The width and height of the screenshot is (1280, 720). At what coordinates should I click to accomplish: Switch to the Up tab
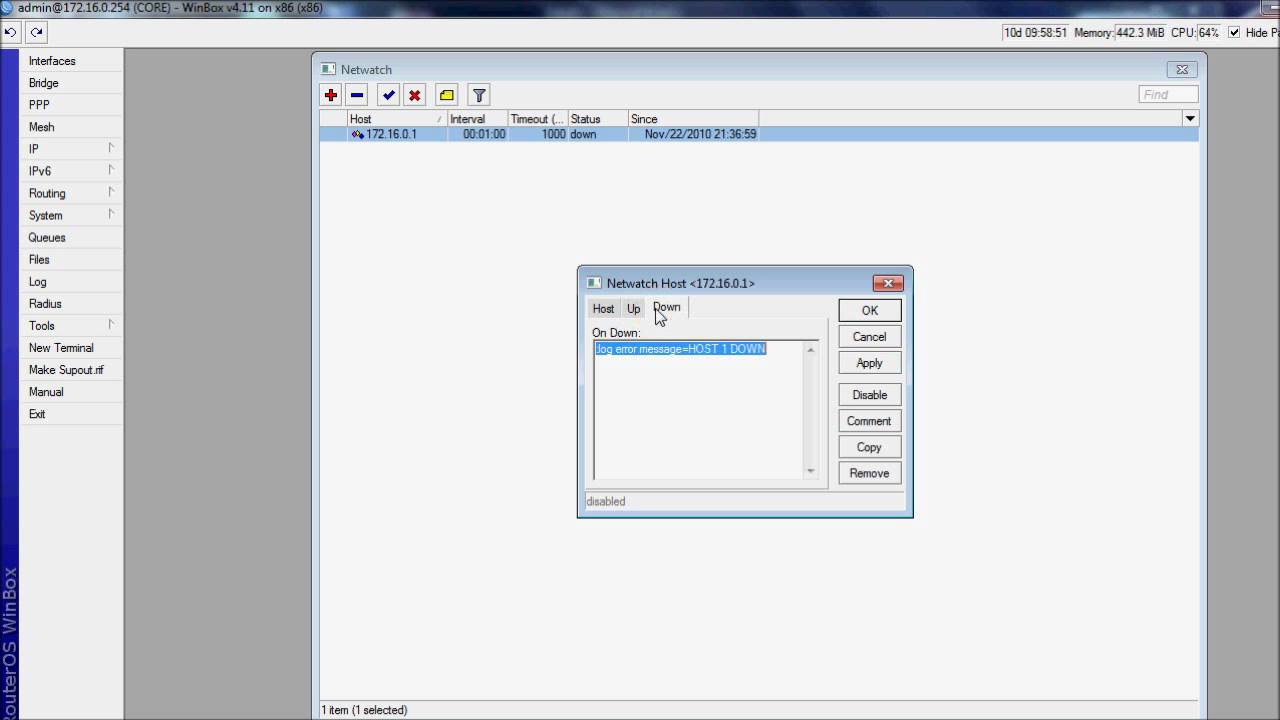[633, 309]
